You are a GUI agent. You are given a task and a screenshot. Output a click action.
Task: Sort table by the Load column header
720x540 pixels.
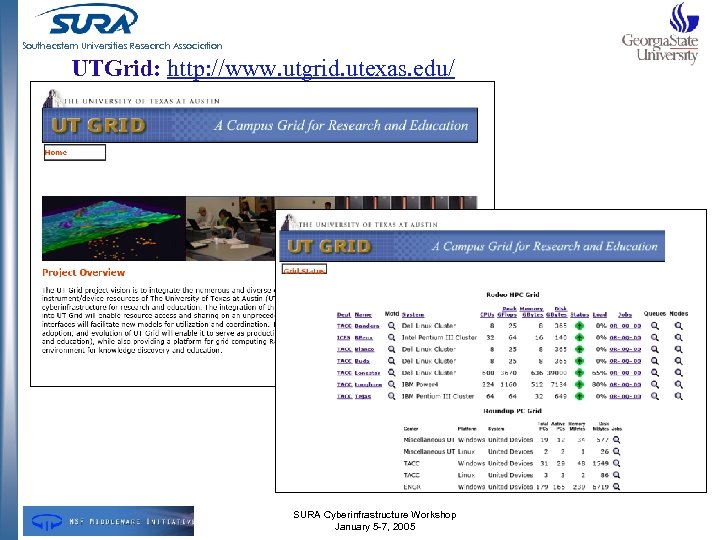coord(600,315)
